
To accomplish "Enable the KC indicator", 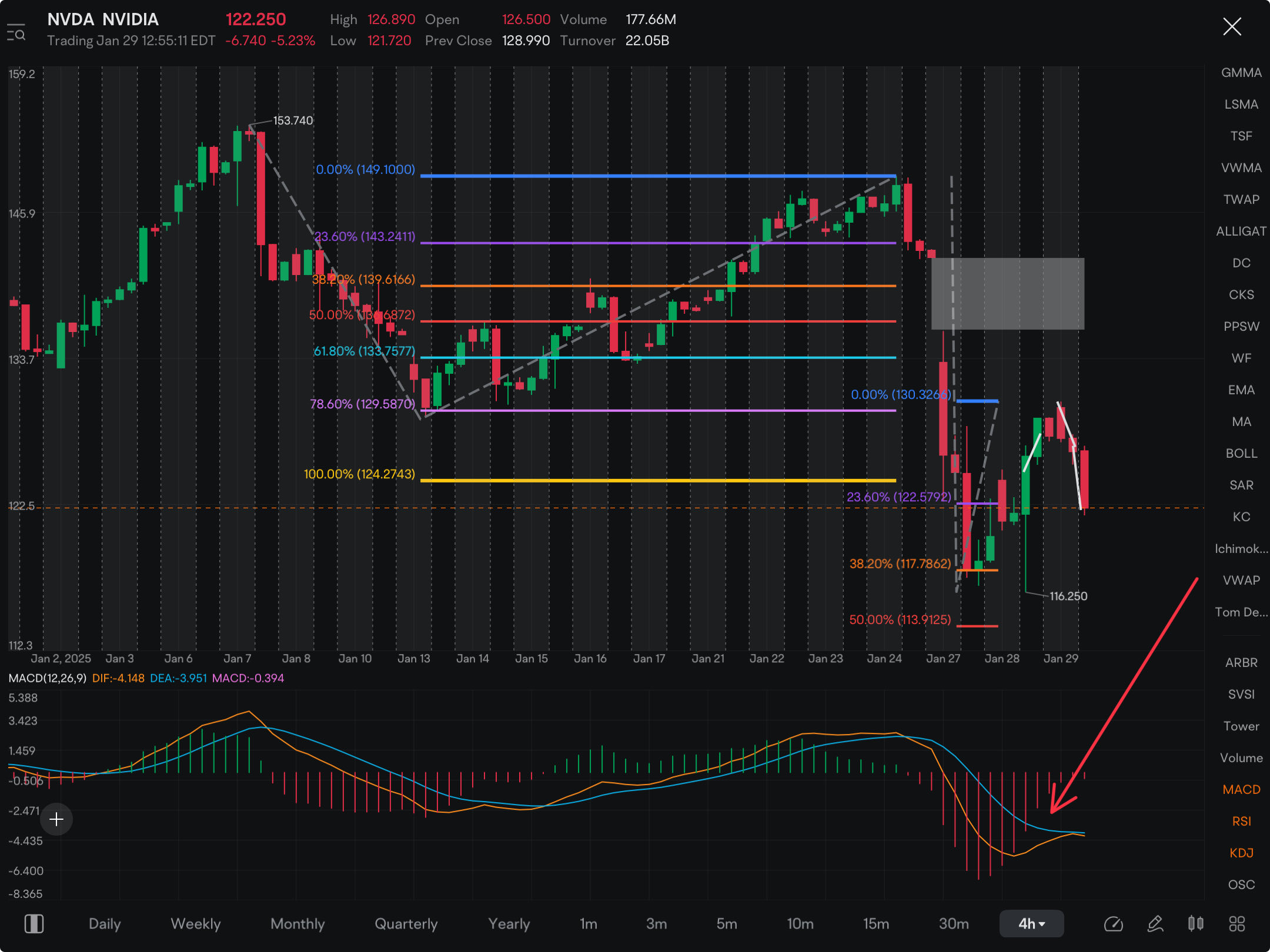I will pyautogui.click(x=1241, y=517).
